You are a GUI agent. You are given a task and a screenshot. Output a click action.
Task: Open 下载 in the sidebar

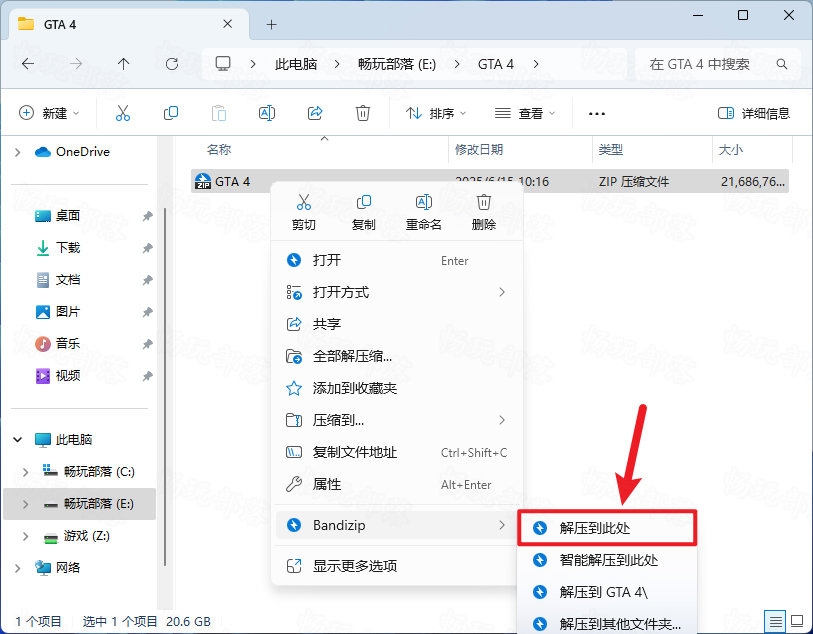click(x=68, y=248)
